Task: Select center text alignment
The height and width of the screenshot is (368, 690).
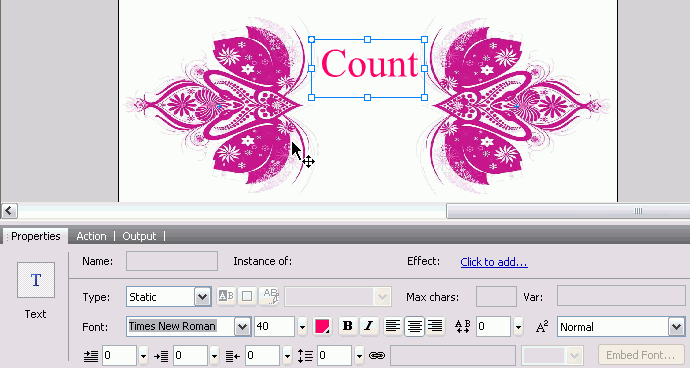Action: 414,326
